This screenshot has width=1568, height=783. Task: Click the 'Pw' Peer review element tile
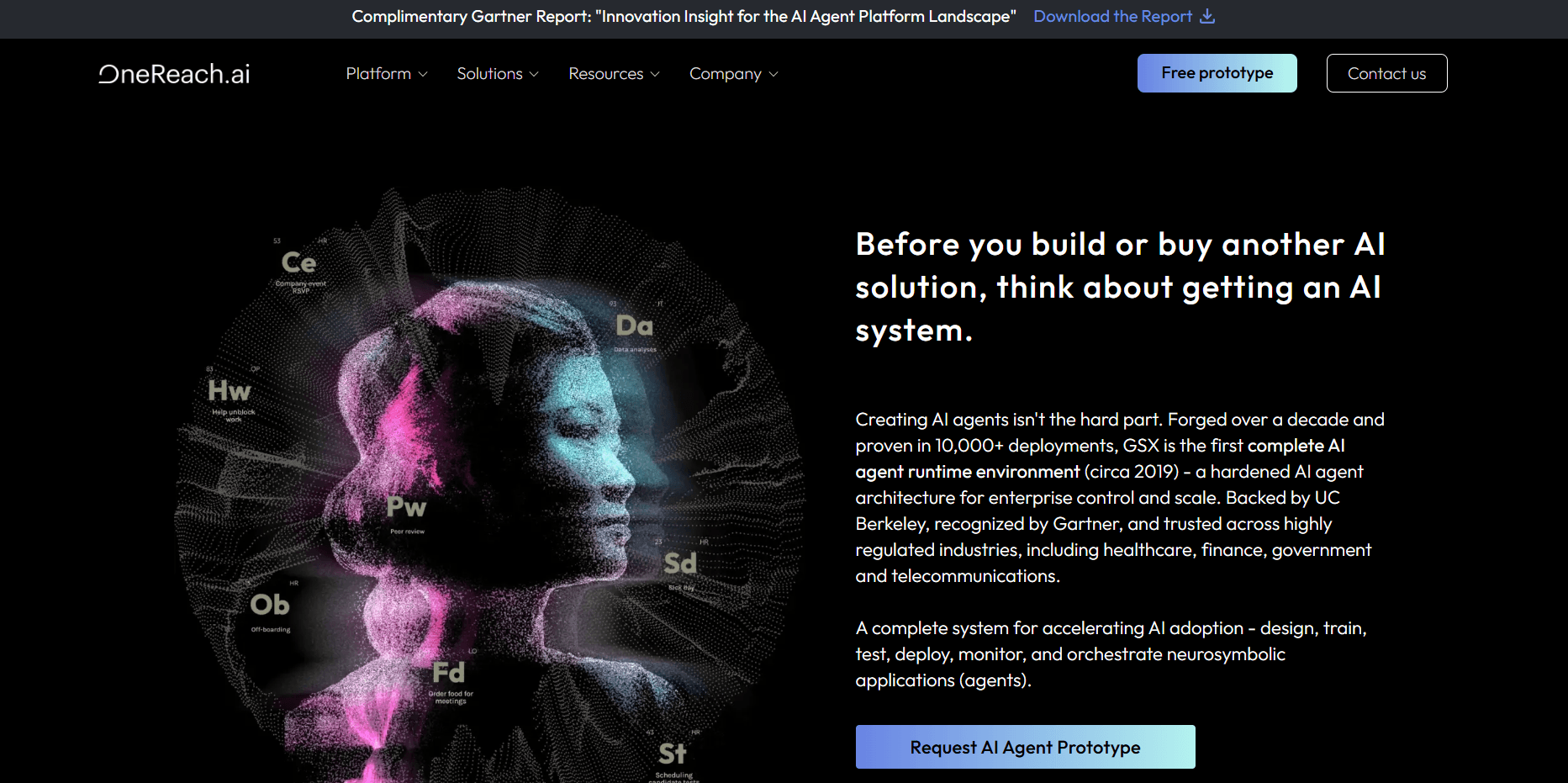(x=406, y=508)
